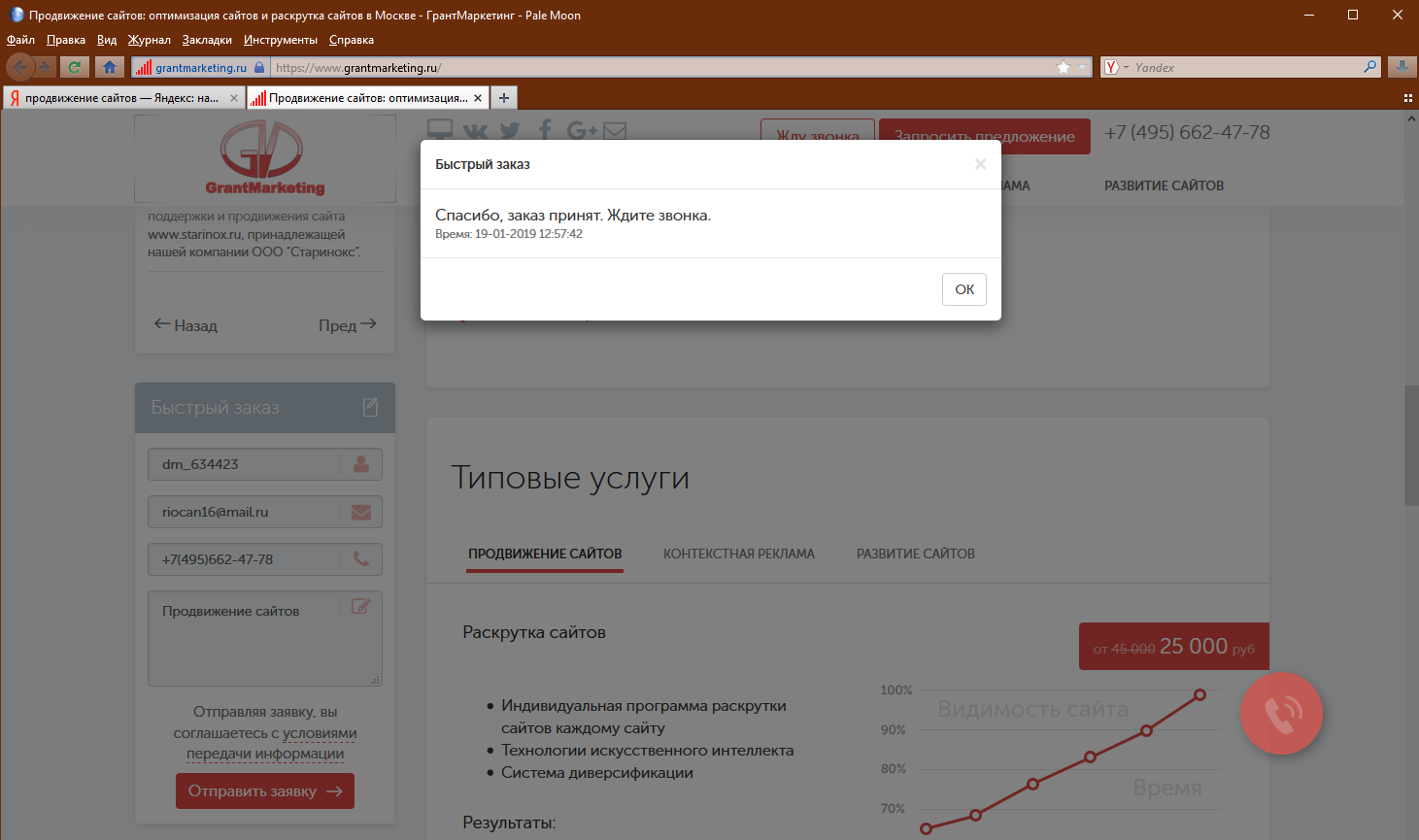Image resolution: width=1419 pixels, height=840 pixels.
Task: Close the Быстрый заказ dialog with X
Action: point(980,164)
